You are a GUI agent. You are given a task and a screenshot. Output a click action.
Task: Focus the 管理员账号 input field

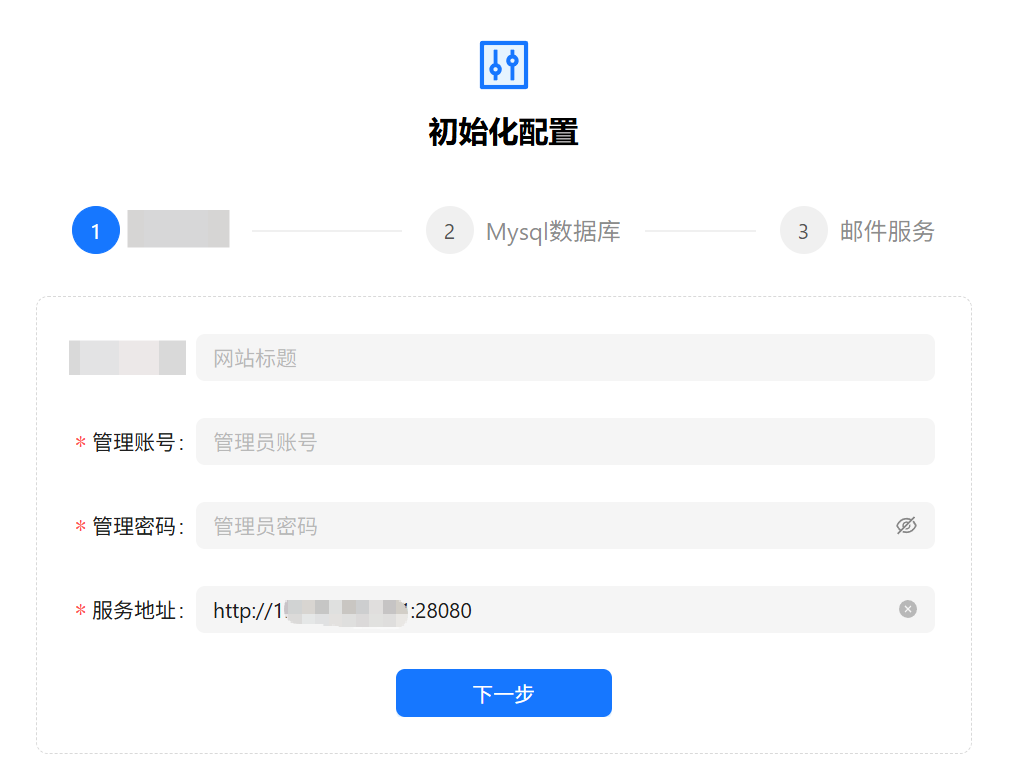[565, 442]
